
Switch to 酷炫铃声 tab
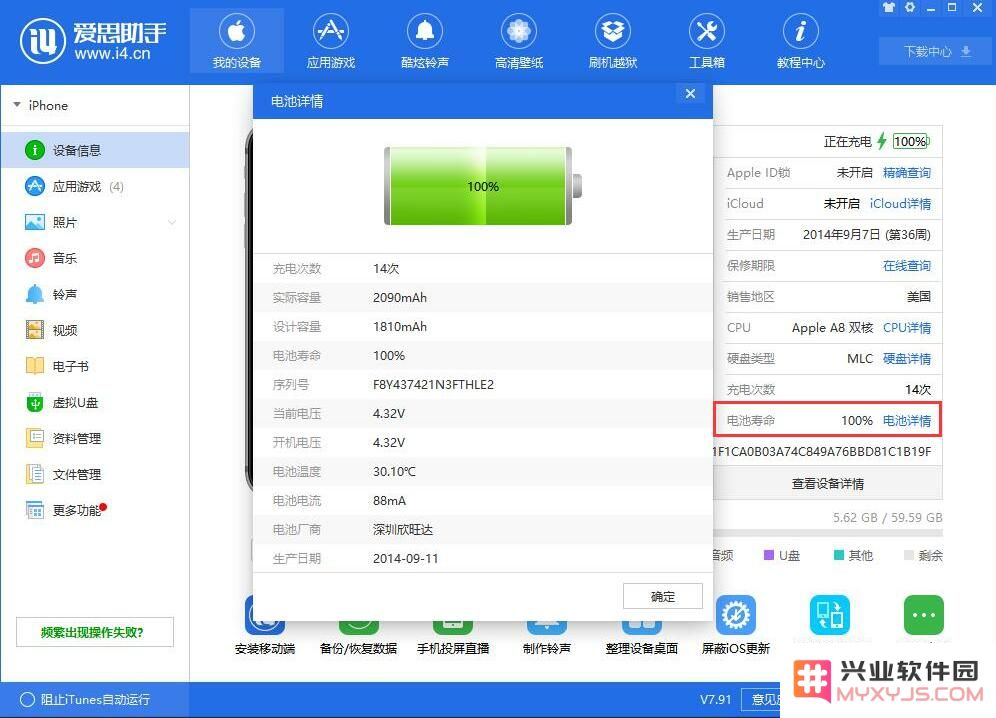coord(424,41)
